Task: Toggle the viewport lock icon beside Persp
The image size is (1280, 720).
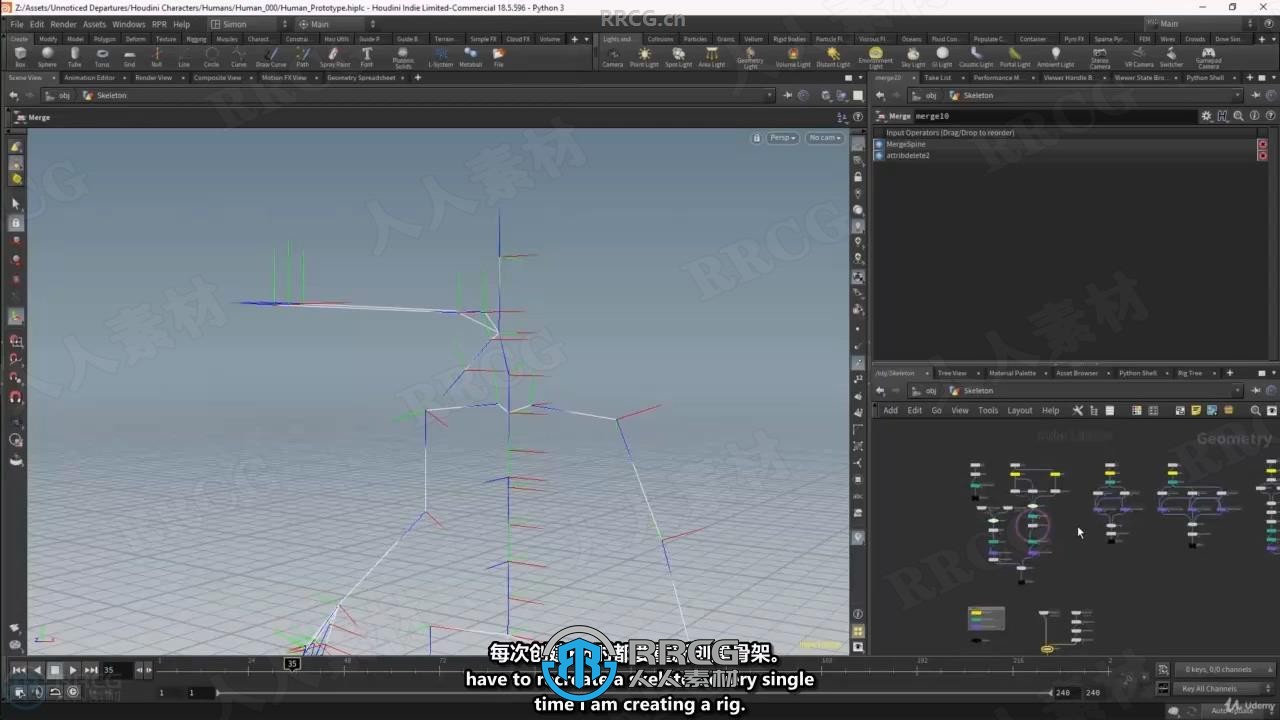Action: [757, 137]
